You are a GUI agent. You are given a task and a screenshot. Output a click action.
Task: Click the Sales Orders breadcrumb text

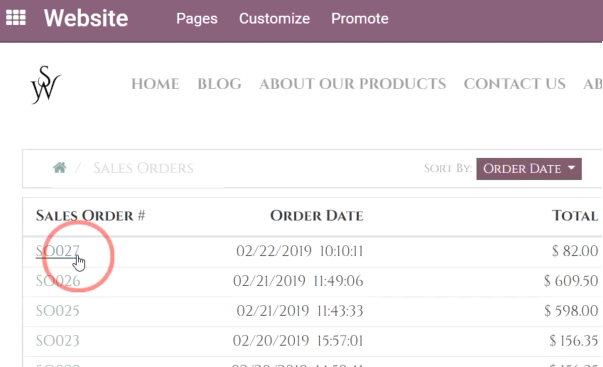coord(143,168)
